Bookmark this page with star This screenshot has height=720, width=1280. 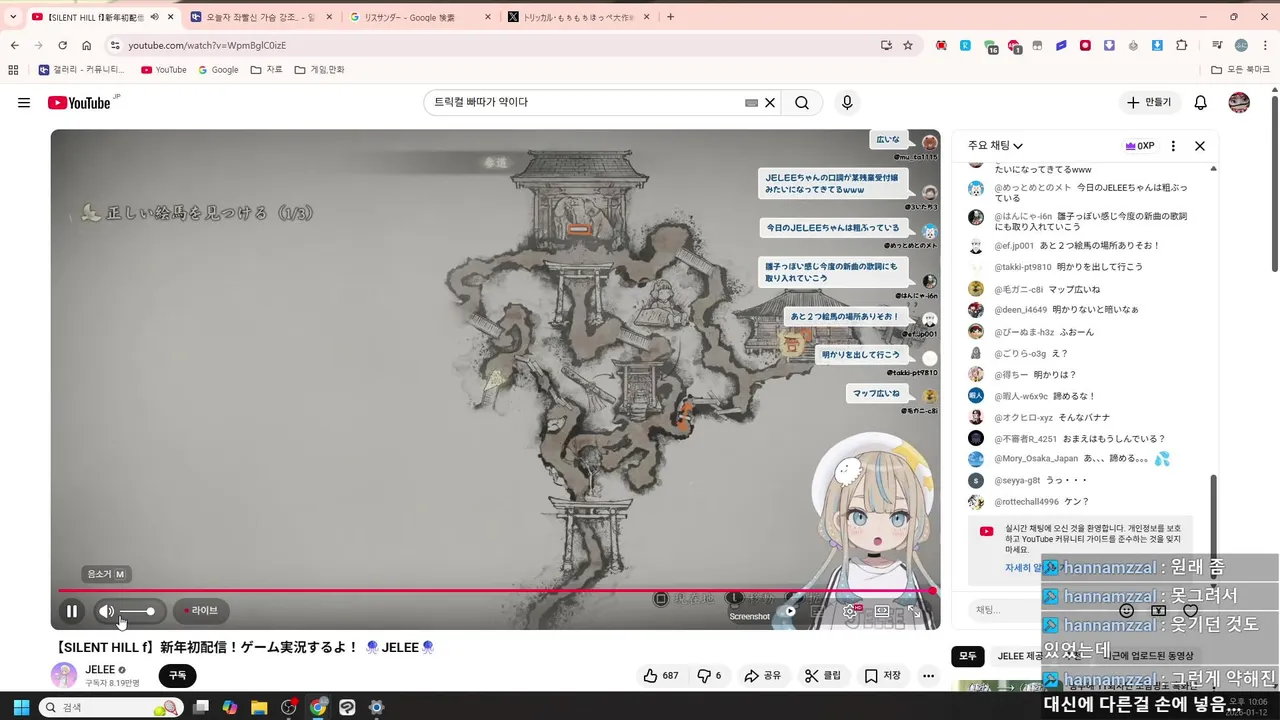coord(908,45)
